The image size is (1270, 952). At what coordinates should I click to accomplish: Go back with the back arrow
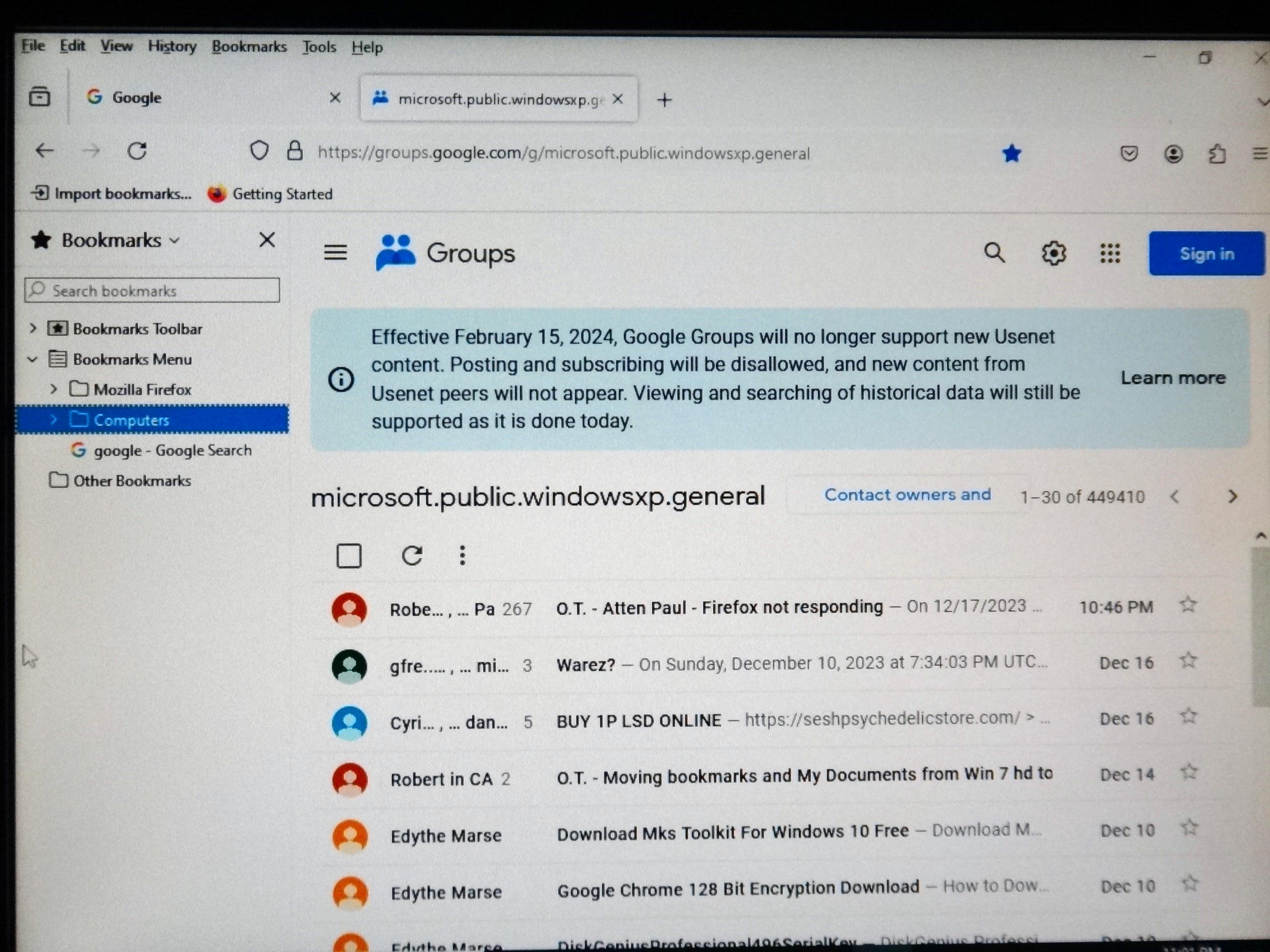pyautogui.click(x=44, y=151)
